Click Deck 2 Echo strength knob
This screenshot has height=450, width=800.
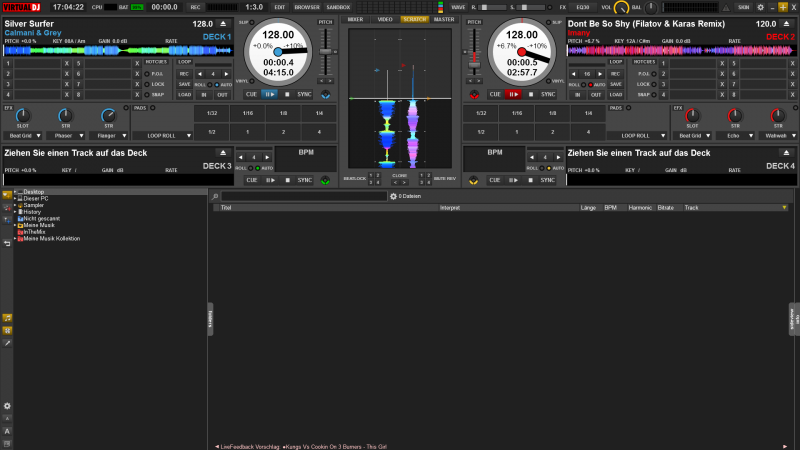coord(735,115)
